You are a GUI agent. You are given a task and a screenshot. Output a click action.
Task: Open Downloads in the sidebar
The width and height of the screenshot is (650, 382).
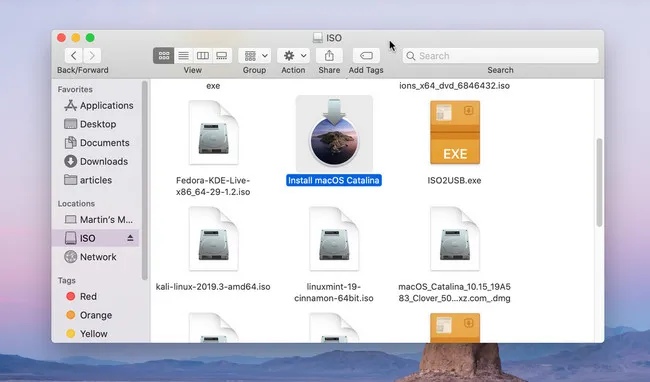point(96,162)
